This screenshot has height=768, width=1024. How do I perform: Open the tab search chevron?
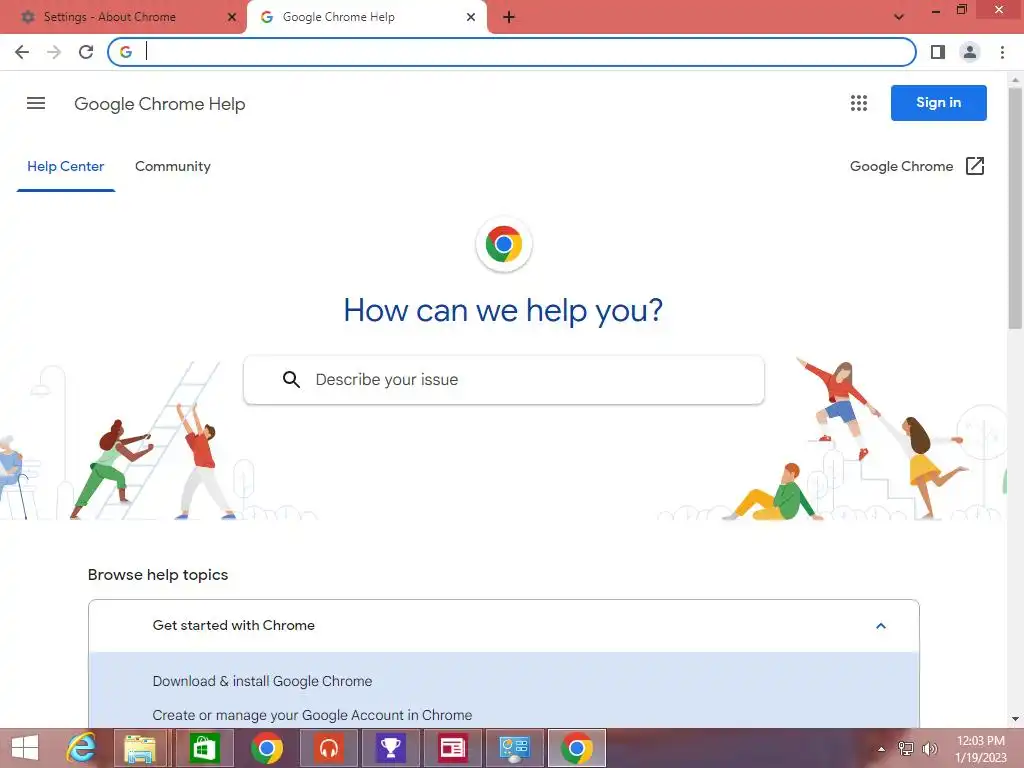click(x=899, y=17)
